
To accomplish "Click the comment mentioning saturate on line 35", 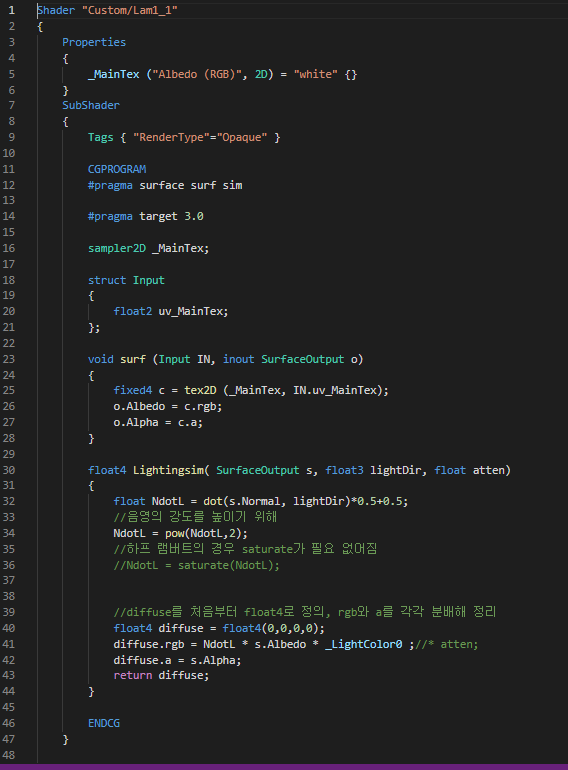I will [245, 549].
